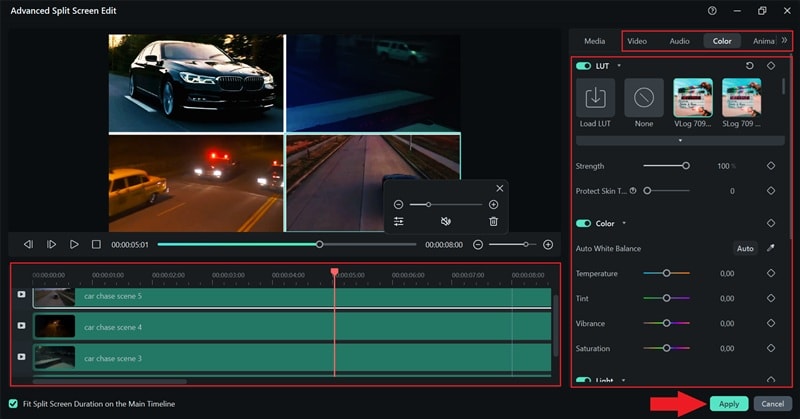Adjust the LUT Strength slider

point(666,166)
